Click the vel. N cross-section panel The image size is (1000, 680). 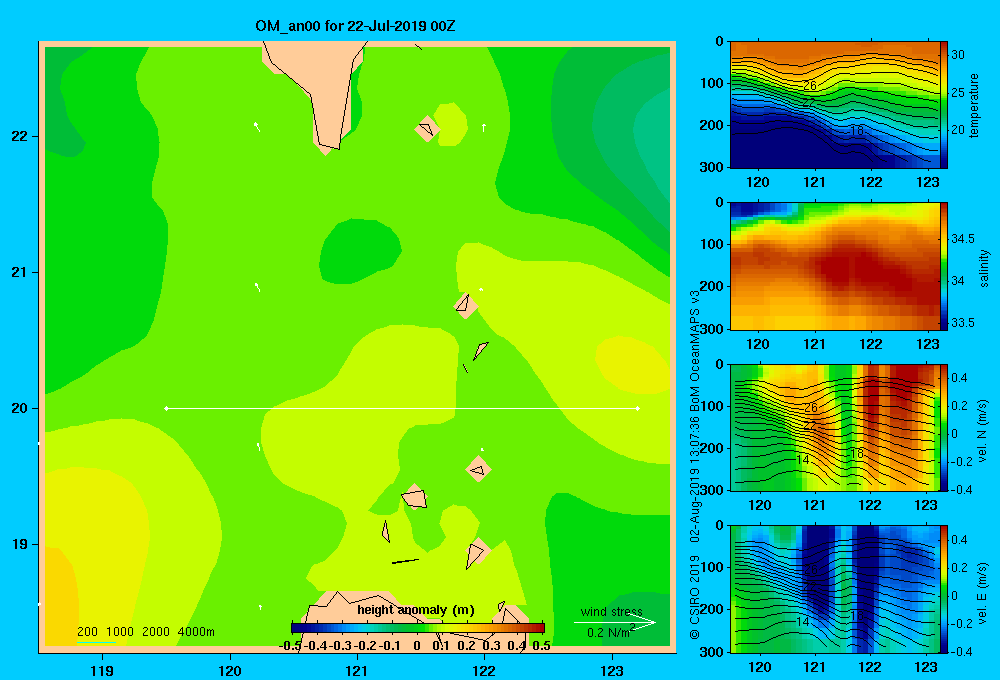[835, 427]
